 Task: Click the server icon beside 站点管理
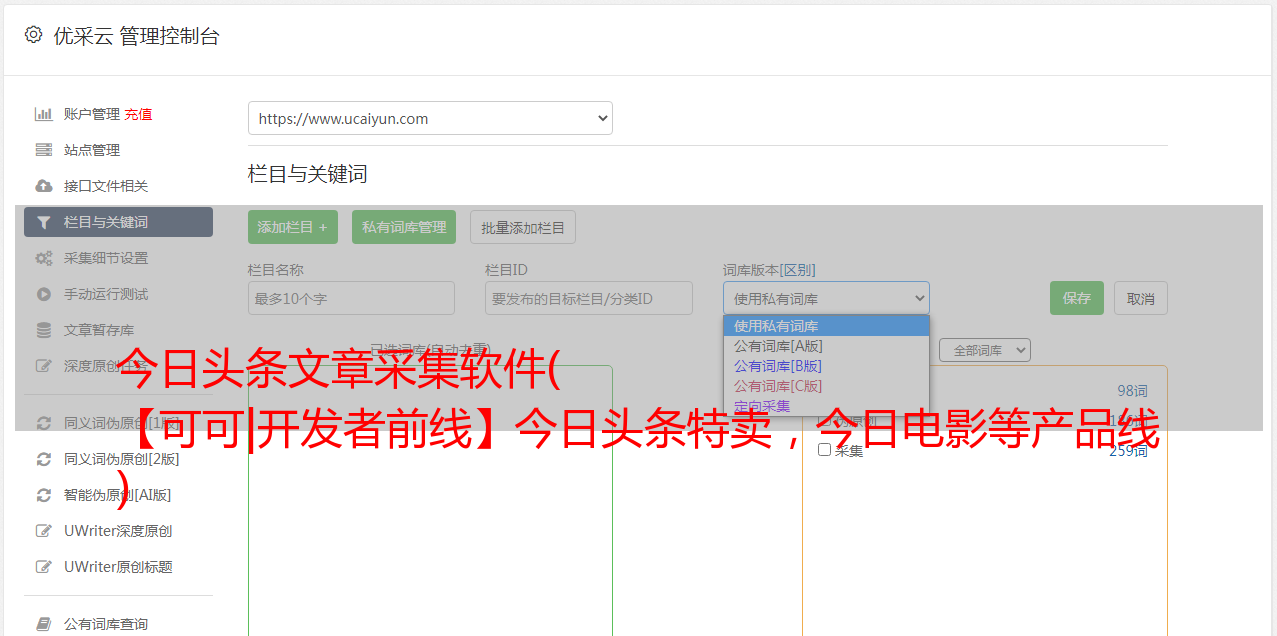44,150
